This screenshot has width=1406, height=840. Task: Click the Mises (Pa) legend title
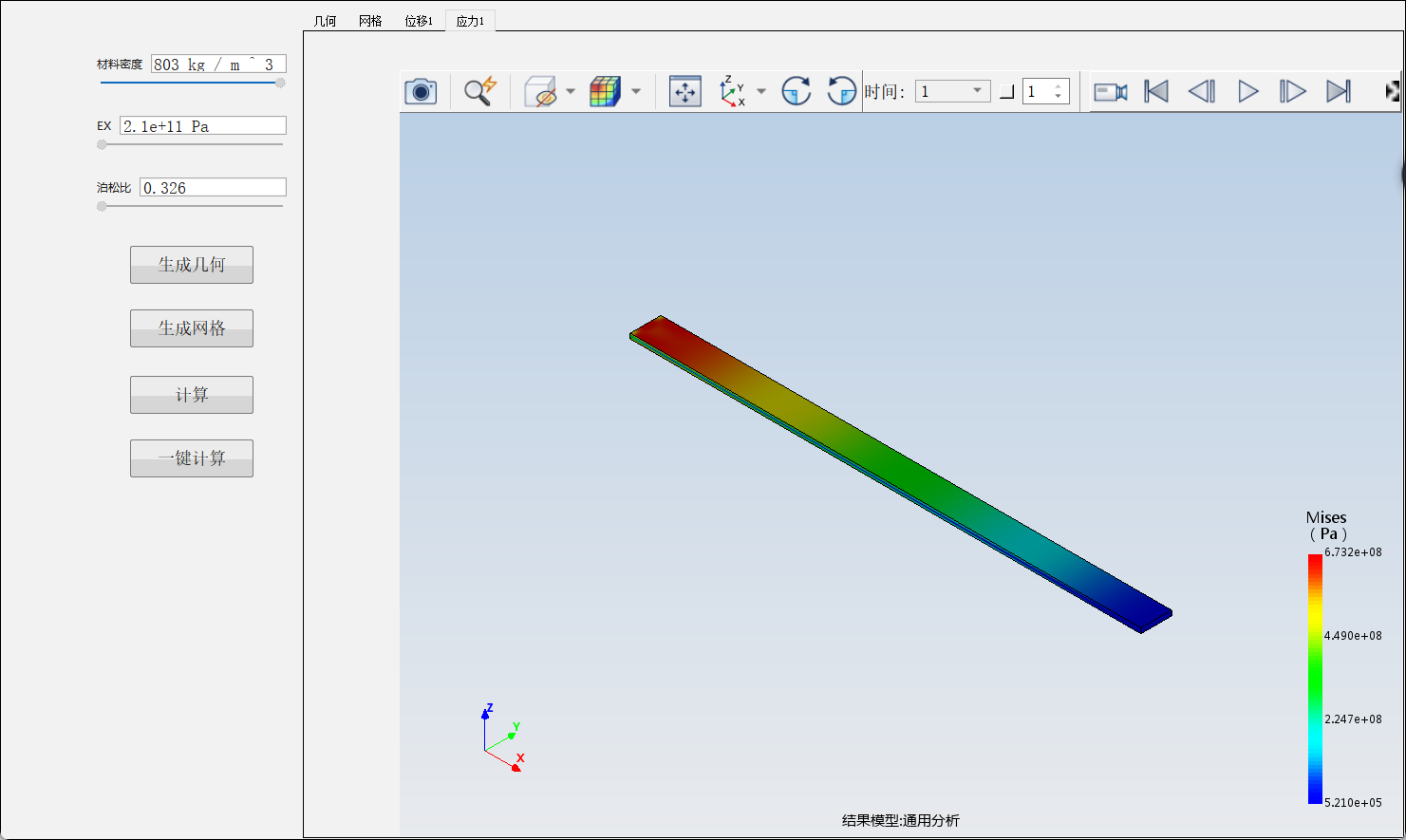[x=1326, y=526]
